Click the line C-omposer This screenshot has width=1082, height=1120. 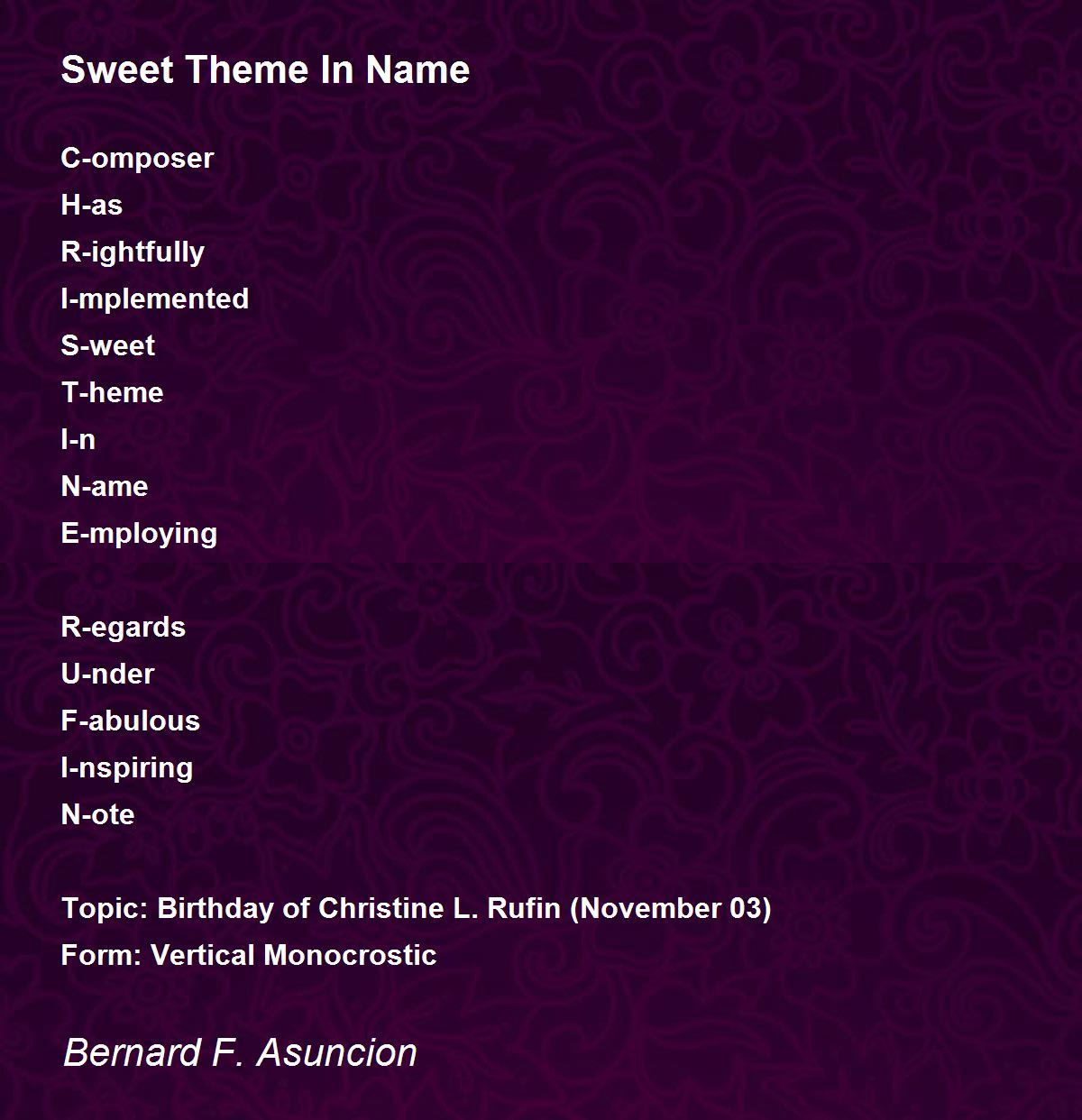(x=137, y=158)
